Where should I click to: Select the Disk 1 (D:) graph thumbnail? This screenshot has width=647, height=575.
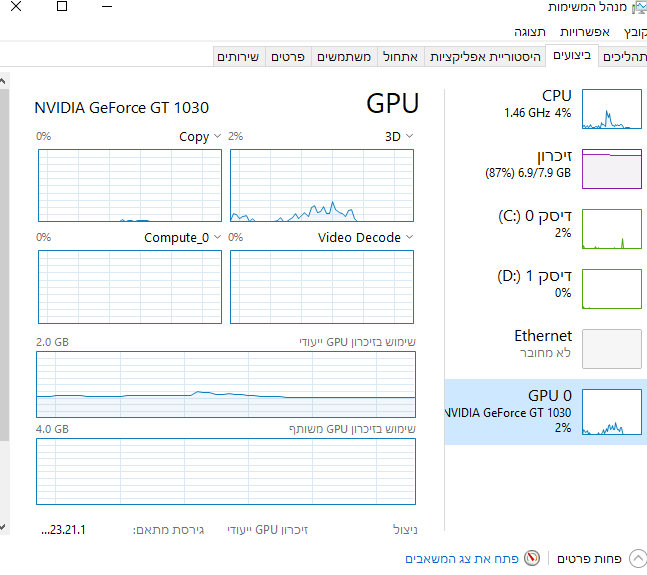pyautogui.click(x=611, y=289)
